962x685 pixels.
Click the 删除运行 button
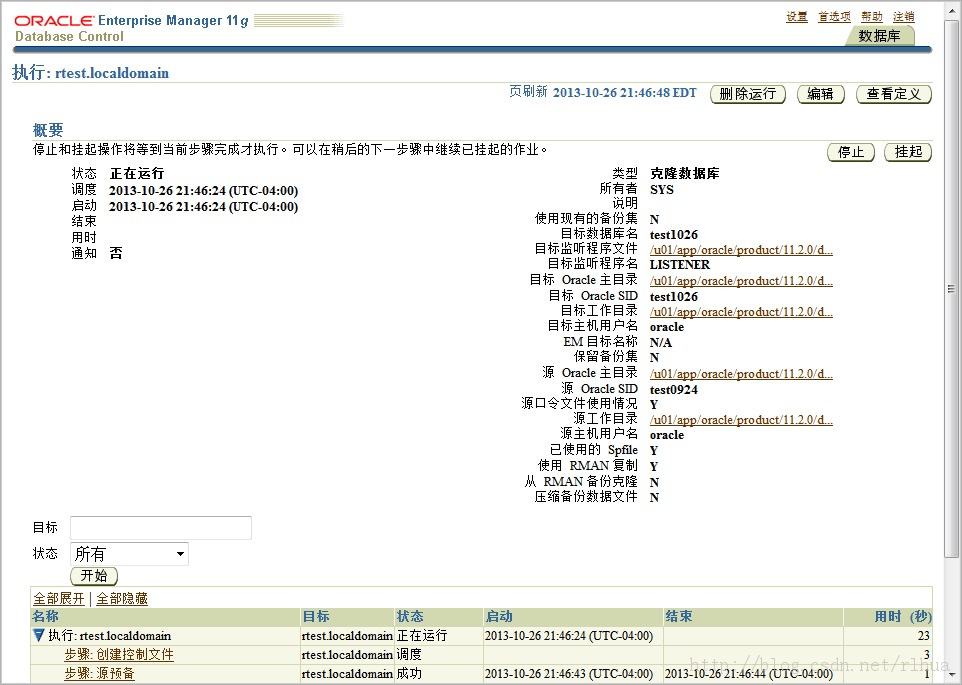click(x=748, y=94)
